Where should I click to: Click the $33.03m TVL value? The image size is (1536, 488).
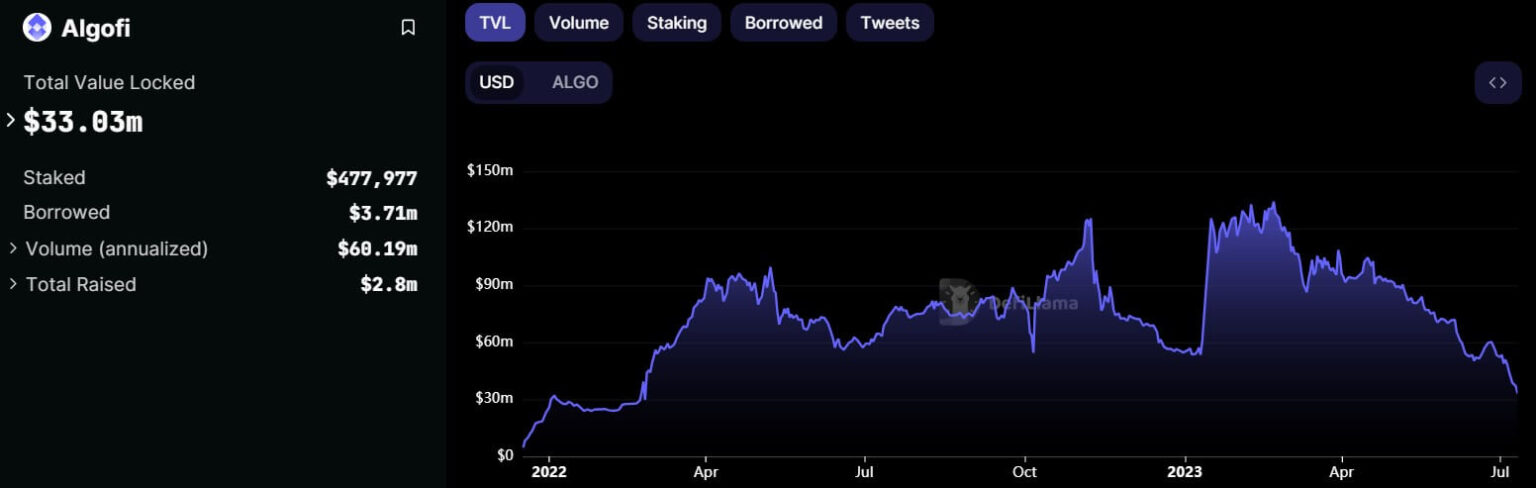83,122
